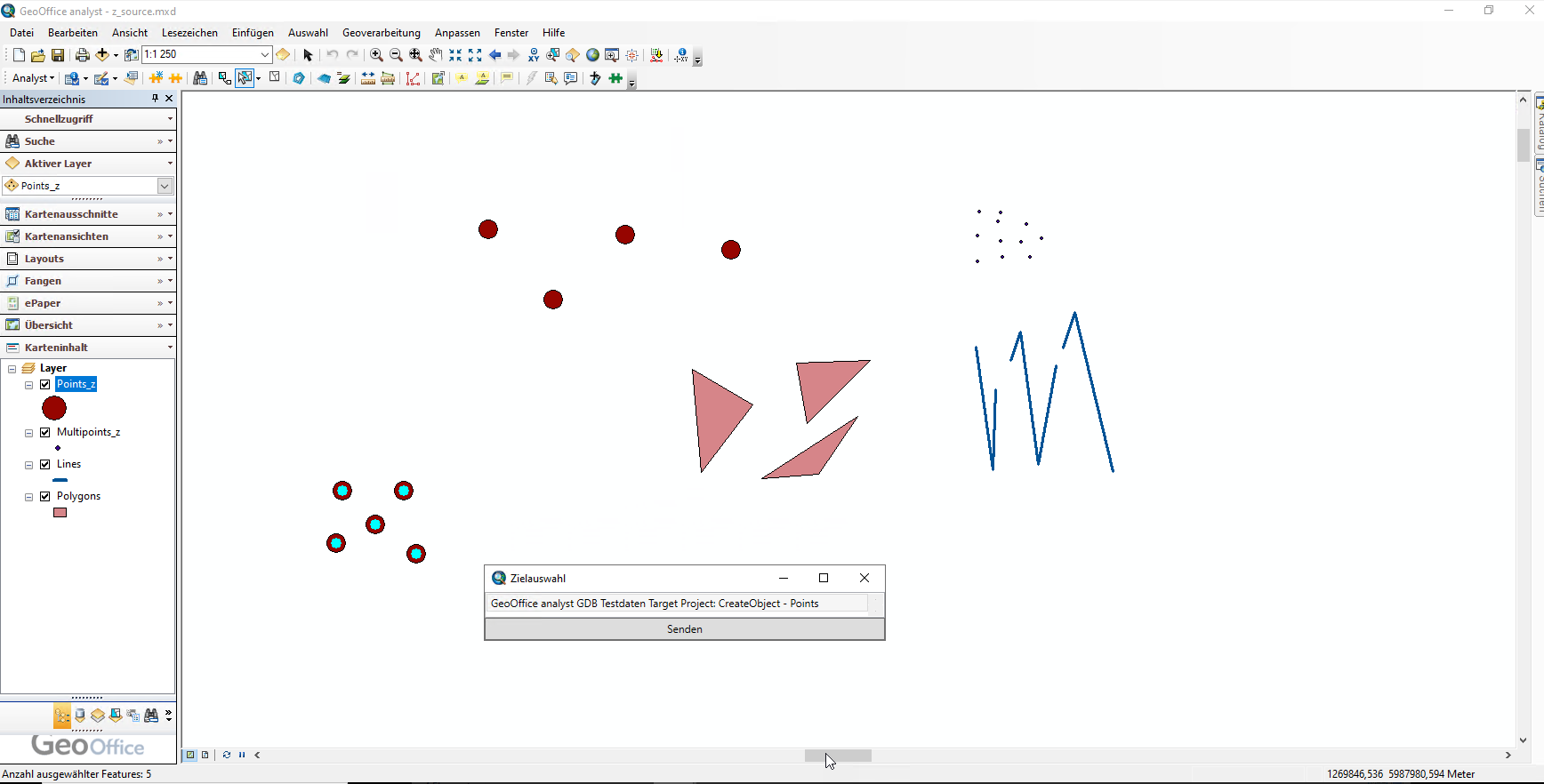This screenshot has height=784, width=1544.
Task: Select the black arrow Select Elements tool
Action: pos(308,55)
